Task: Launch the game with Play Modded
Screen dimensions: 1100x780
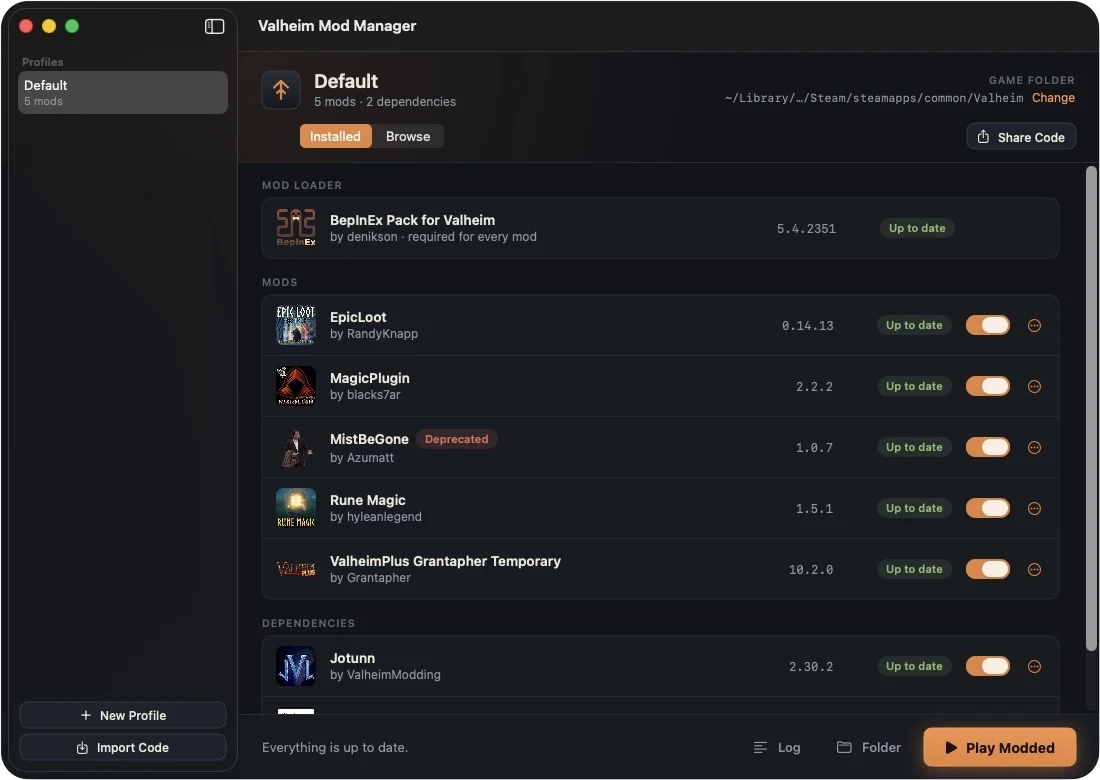Action: click(x=1000, y=748)
